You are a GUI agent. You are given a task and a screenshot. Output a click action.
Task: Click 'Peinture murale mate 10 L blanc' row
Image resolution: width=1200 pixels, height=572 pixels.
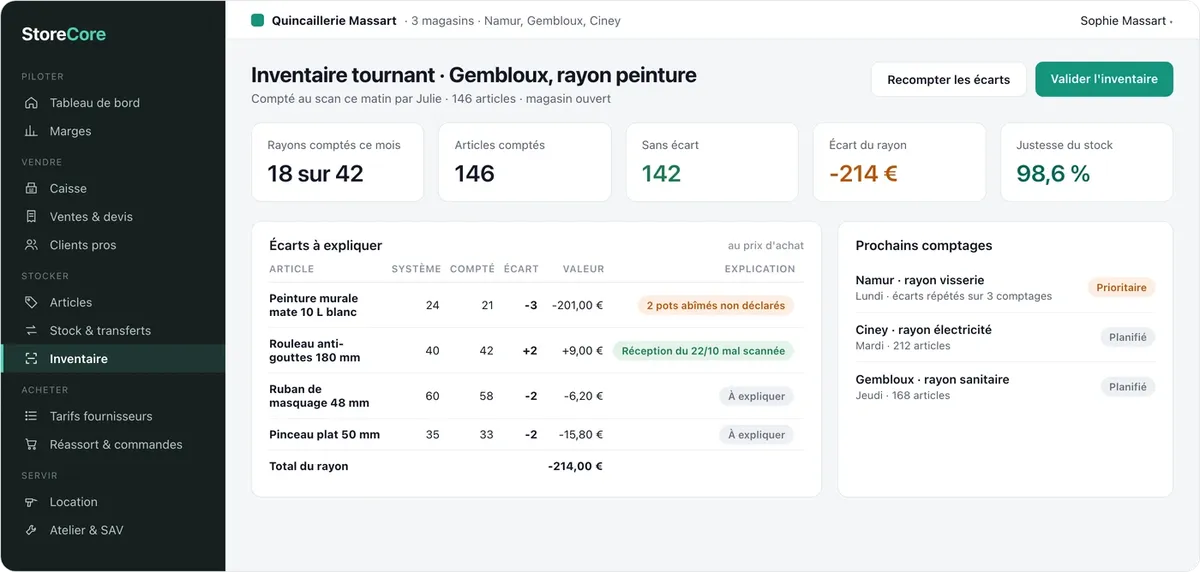coord(536,305)
